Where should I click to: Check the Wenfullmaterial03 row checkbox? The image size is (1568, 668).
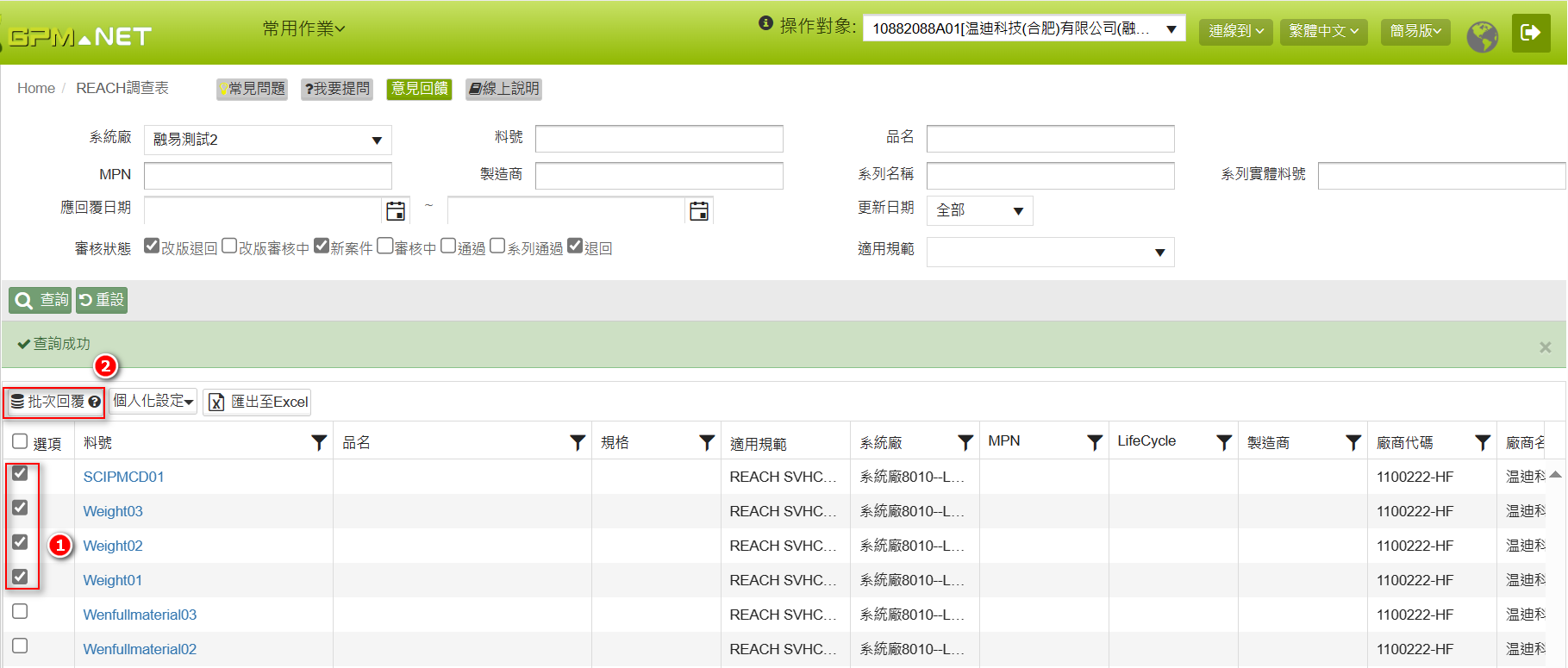point(20,611)
